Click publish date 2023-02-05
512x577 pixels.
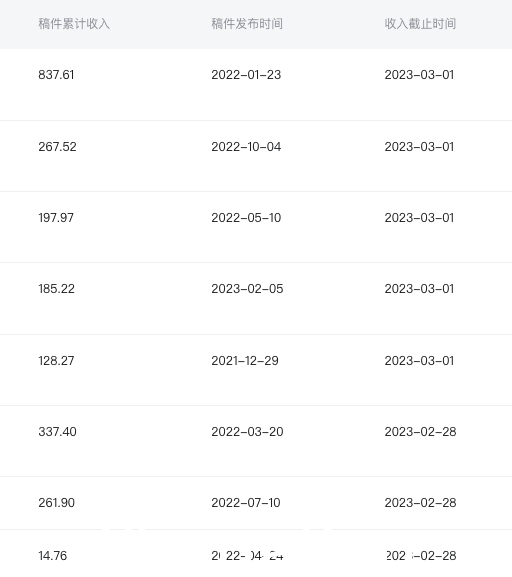(247, 289)
